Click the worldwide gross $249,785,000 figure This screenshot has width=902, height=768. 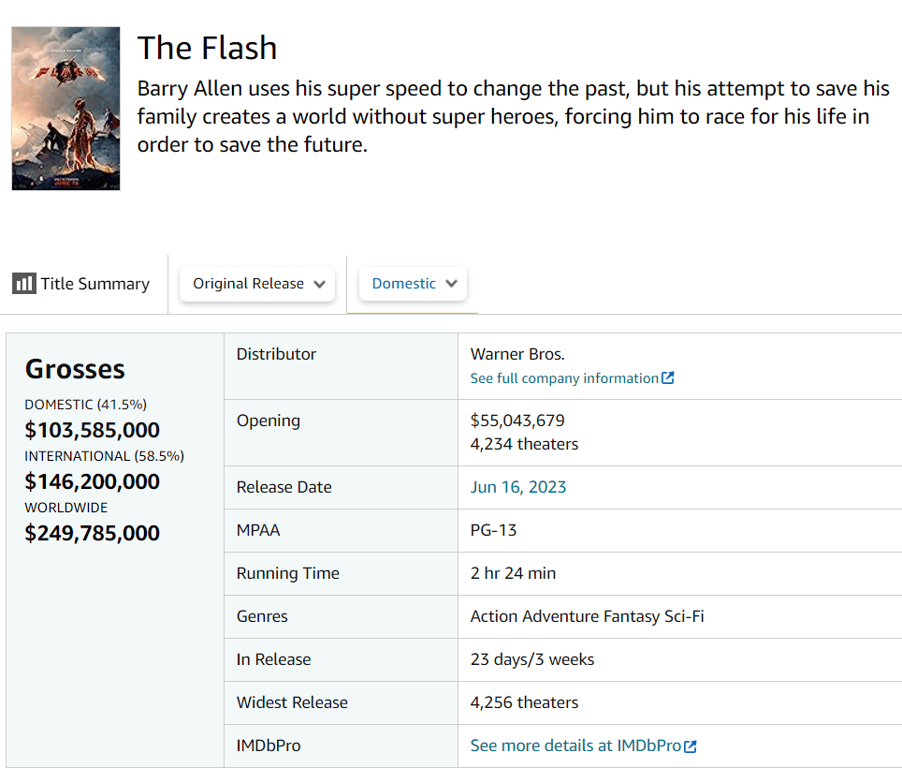(92, 533)
